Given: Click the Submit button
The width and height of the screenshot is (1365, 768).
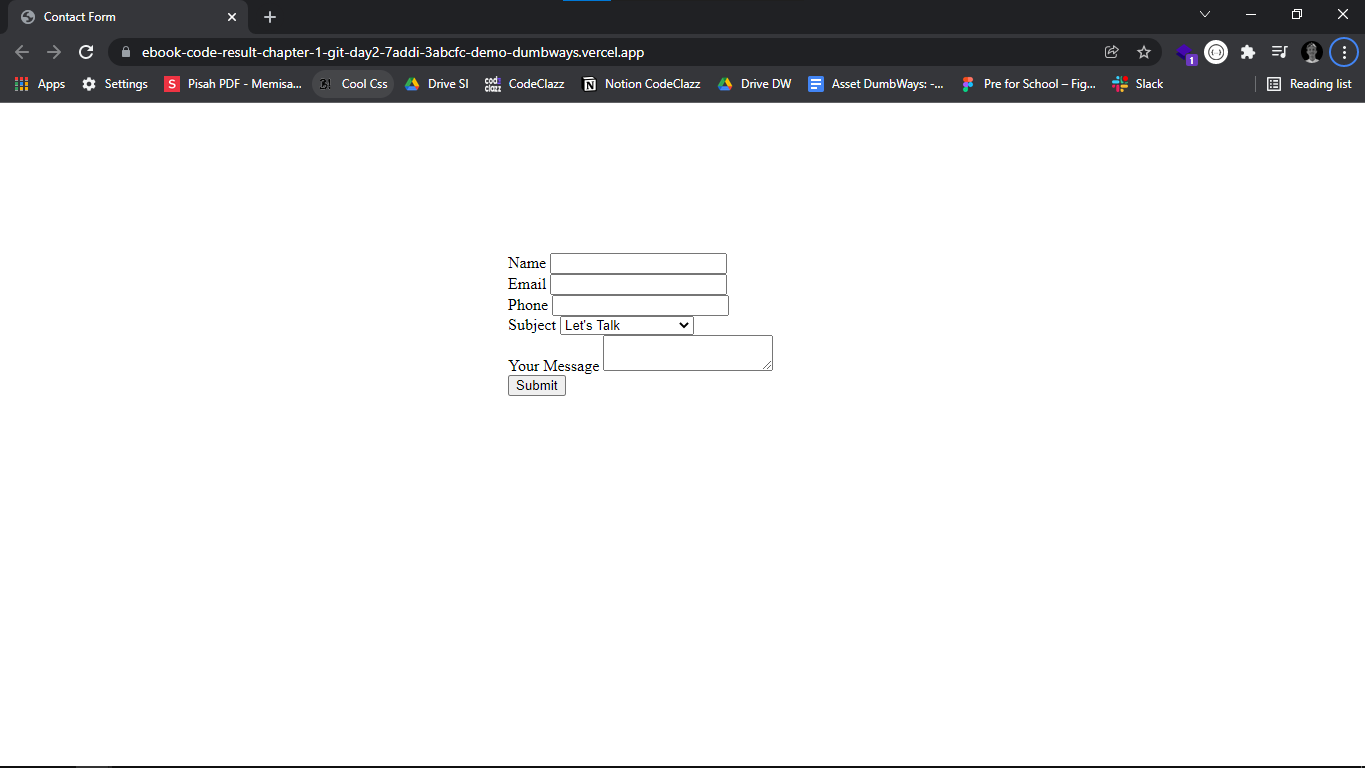Looking at the screenshot, I should tap(537, 386).
